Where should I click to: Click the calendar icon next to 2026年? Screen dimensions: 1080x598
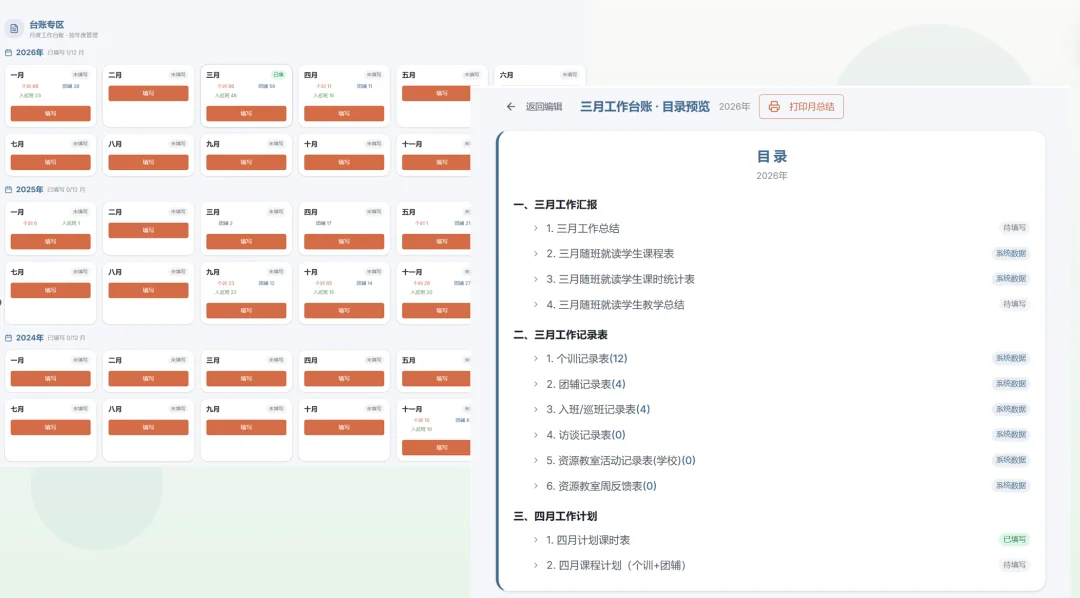[8, 52]
